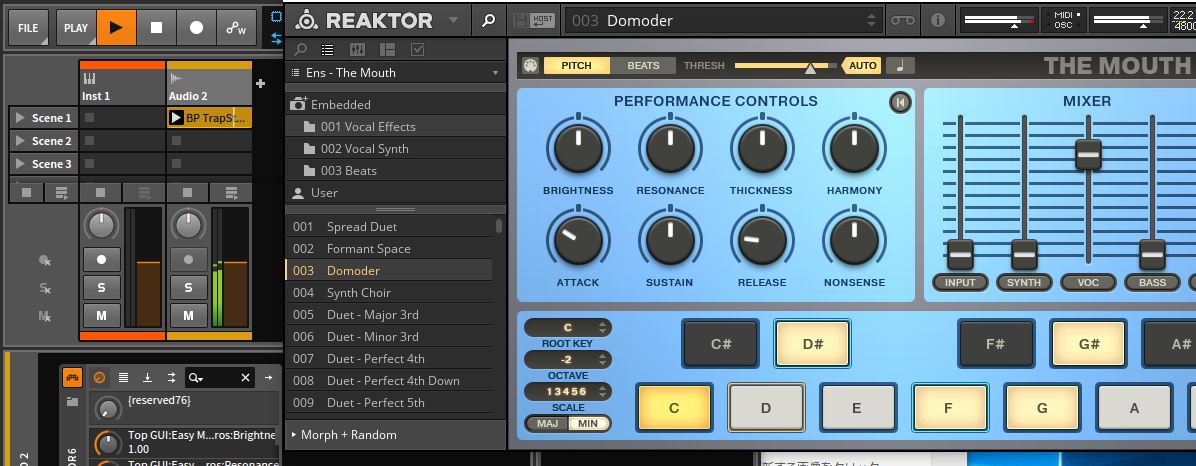Show the Reaktor info icon
1196x466 pixels.
click(x=938, y=21)
